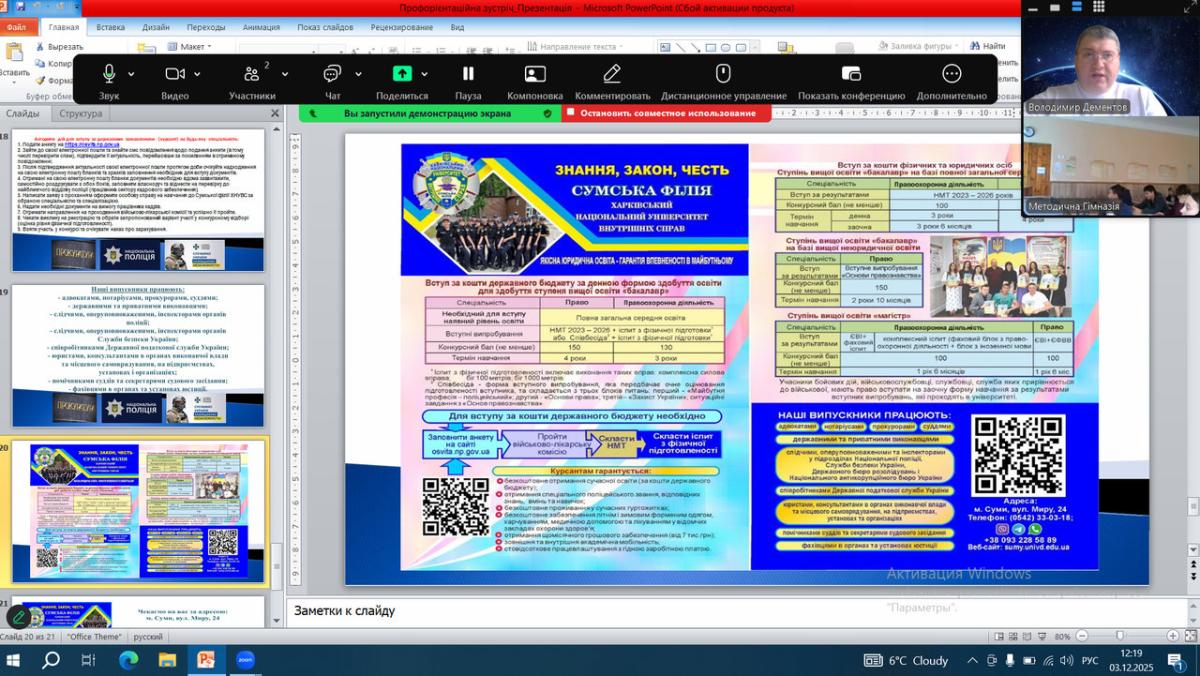Open the More (Дополнительно) options menu

click(951, 75)
